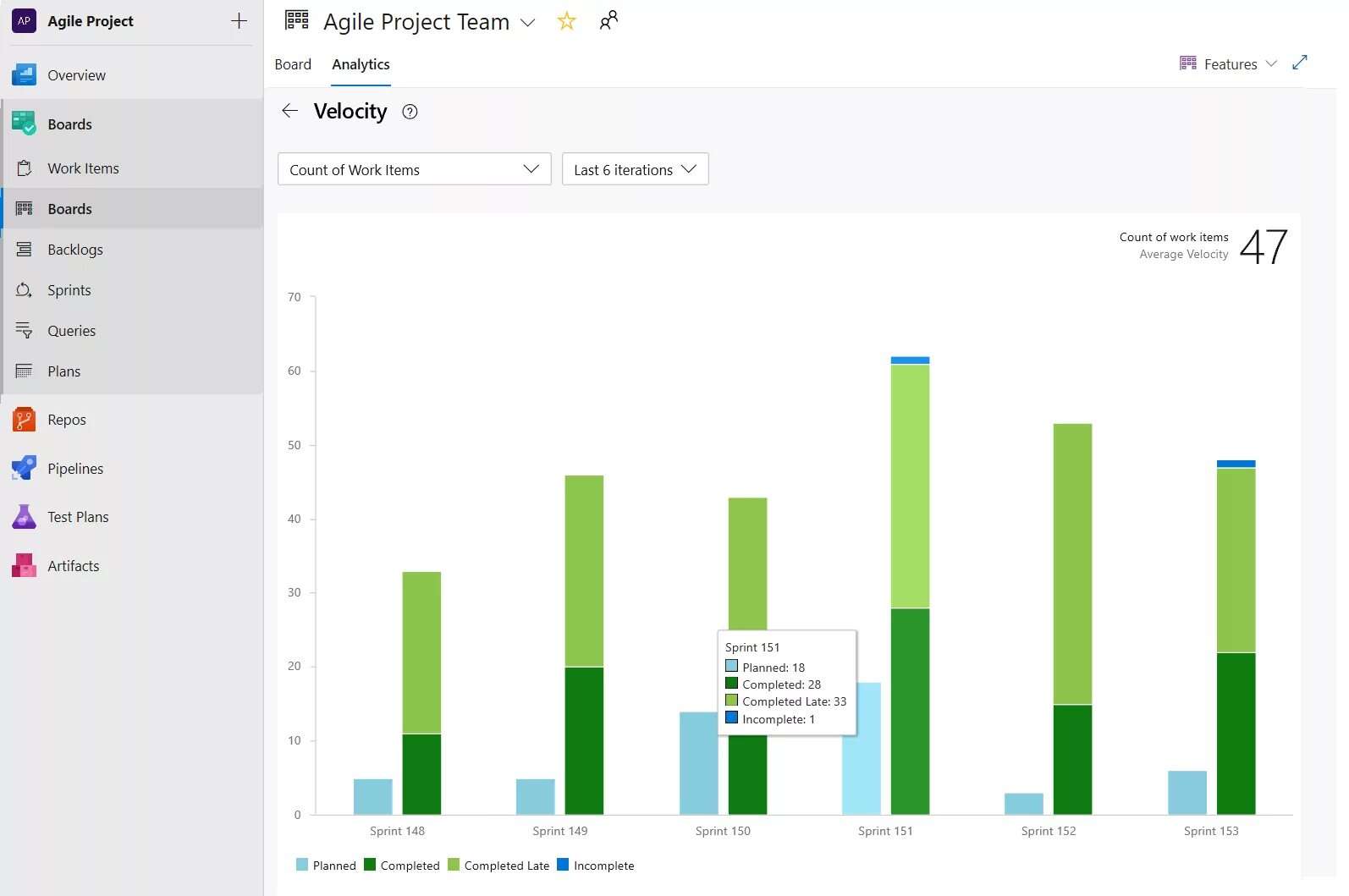Open team members icon
1349x896 pixels.
(x=608, y=21)
